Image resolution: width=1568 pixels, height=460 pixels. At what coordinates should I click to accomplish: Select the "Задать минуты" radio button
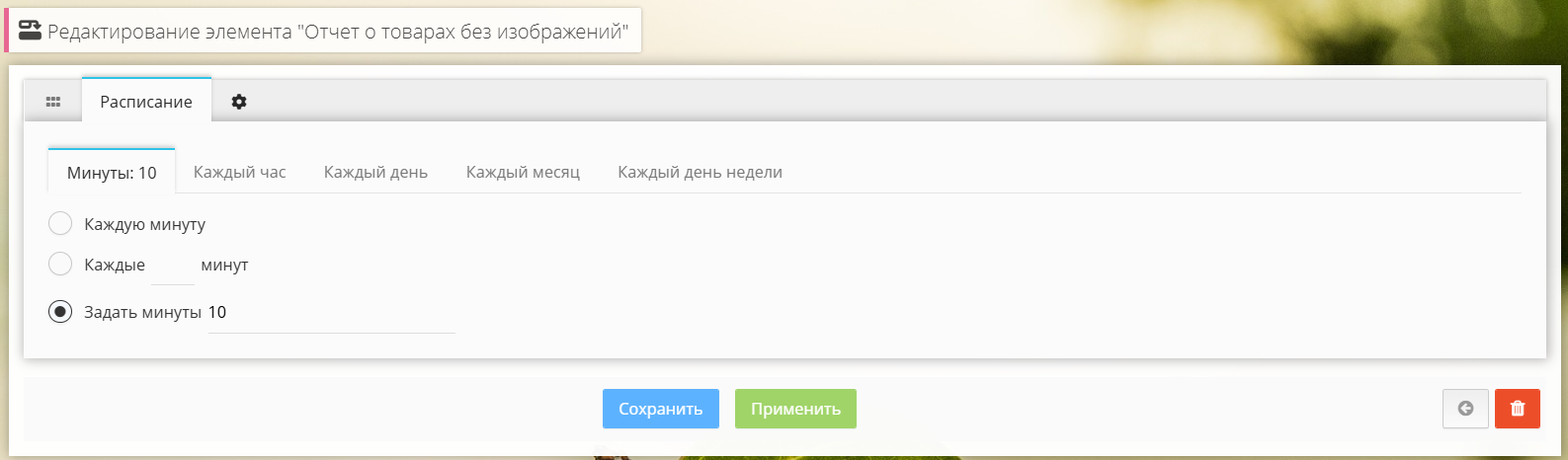pyautogui.click(x=60, y=312)
